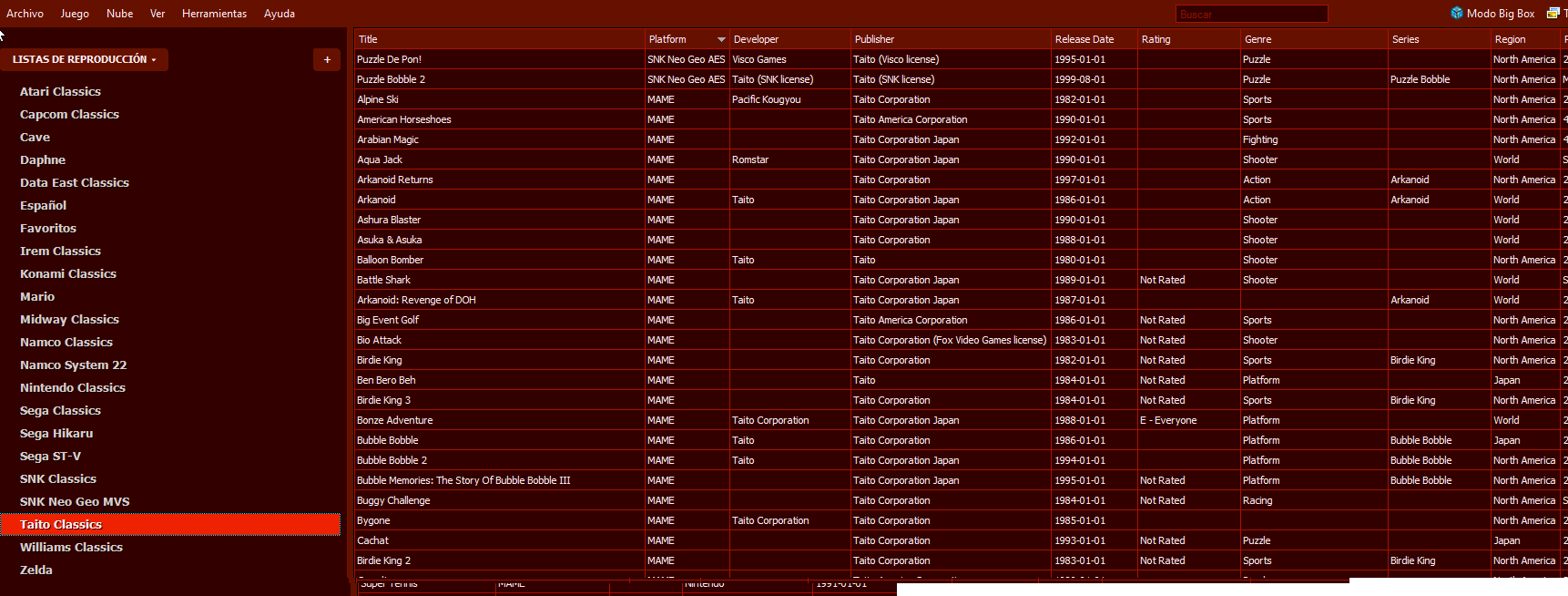1568x596 pixels.
Task: Select the Zelda playlist
Action: click(170, 570)
